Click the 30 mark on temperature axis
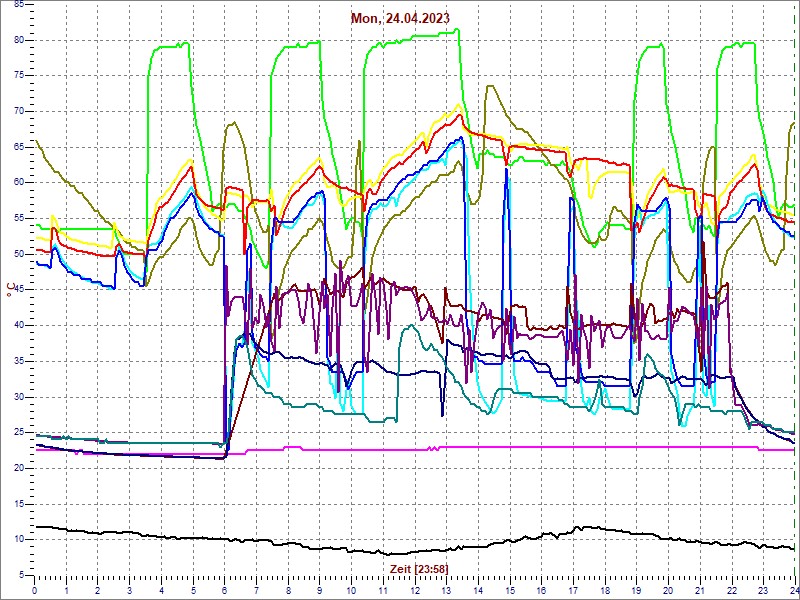Screen dimensions: 800x600 [x=19, y=397]
